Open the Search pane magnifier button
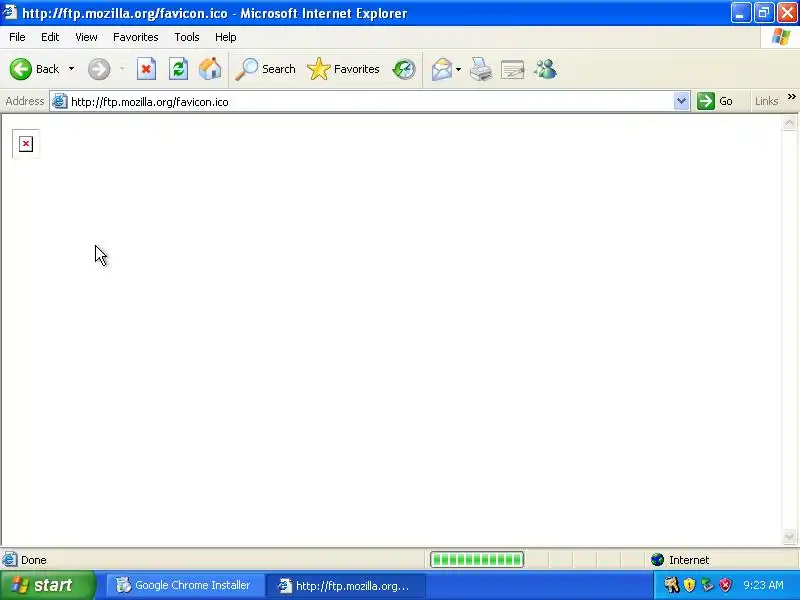 [265, 69]
